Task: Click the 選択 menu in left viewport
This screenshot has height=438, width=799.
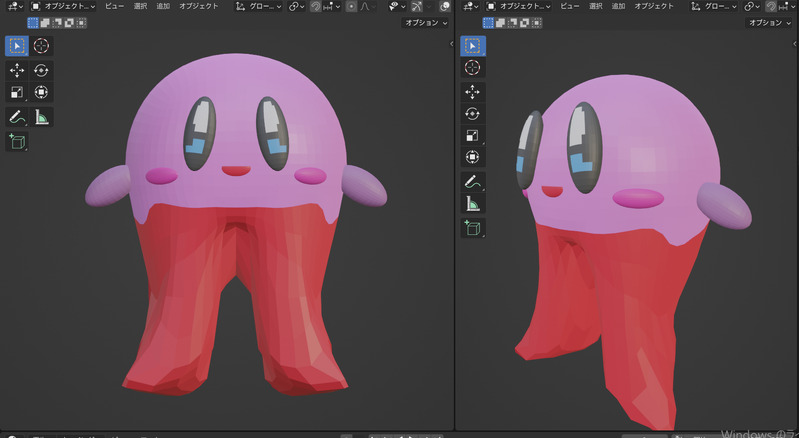Action: pos(140,6)
